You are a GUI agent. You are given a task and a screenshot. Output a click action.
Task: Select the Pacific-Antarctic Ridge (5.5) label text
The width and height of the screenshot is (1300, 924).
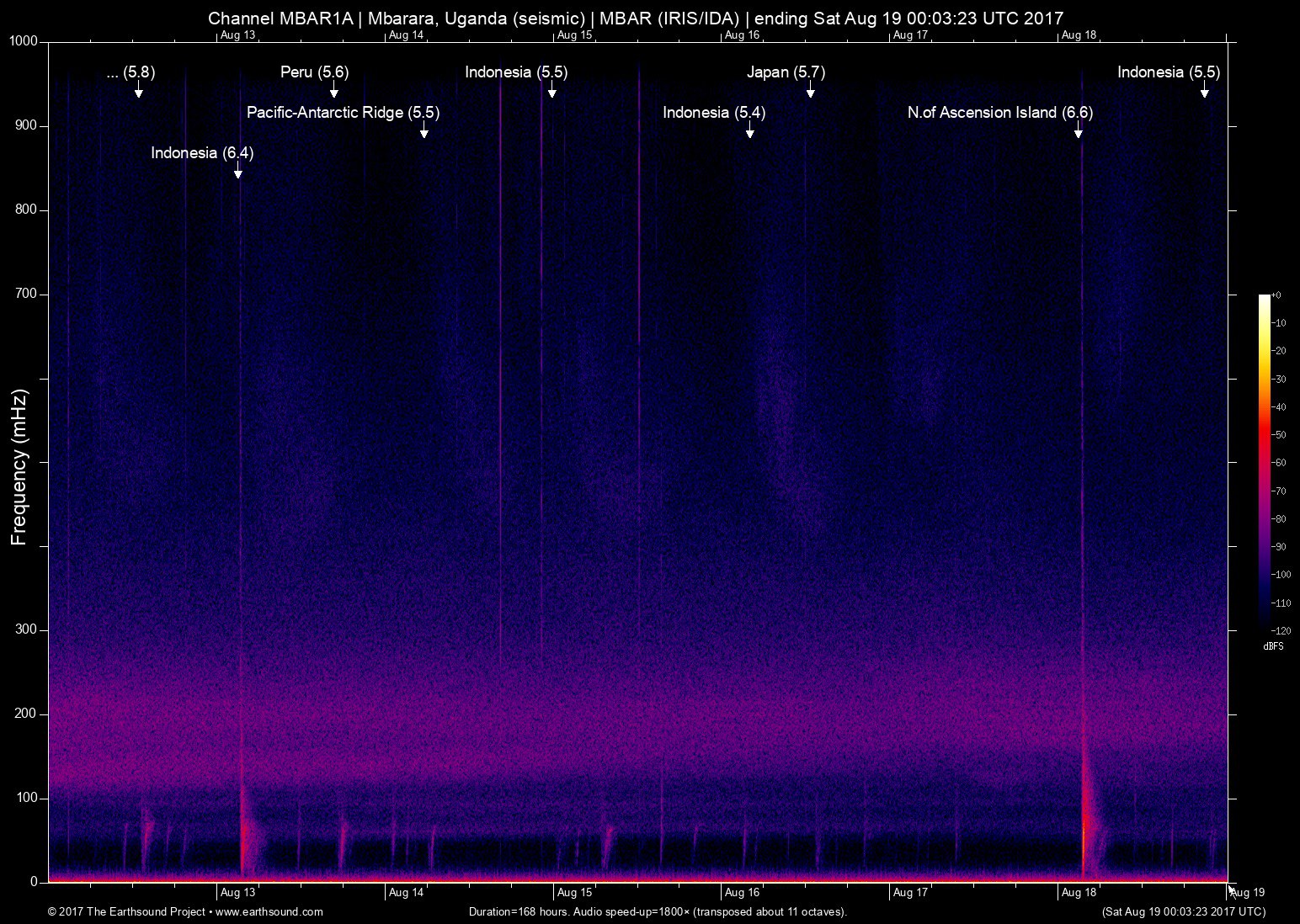343,113
